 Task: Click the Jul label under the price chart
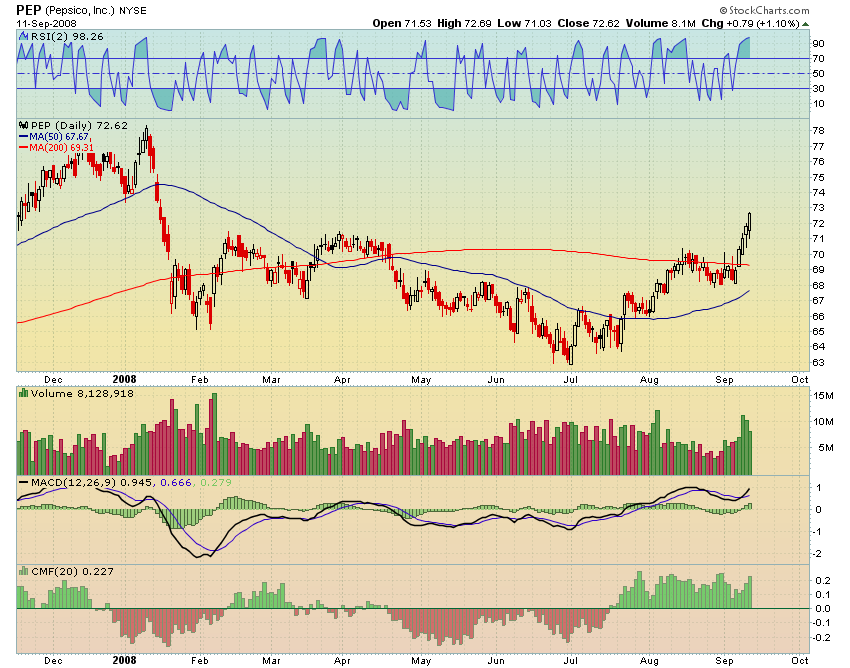pyautogui.click(x=570, y=380)
